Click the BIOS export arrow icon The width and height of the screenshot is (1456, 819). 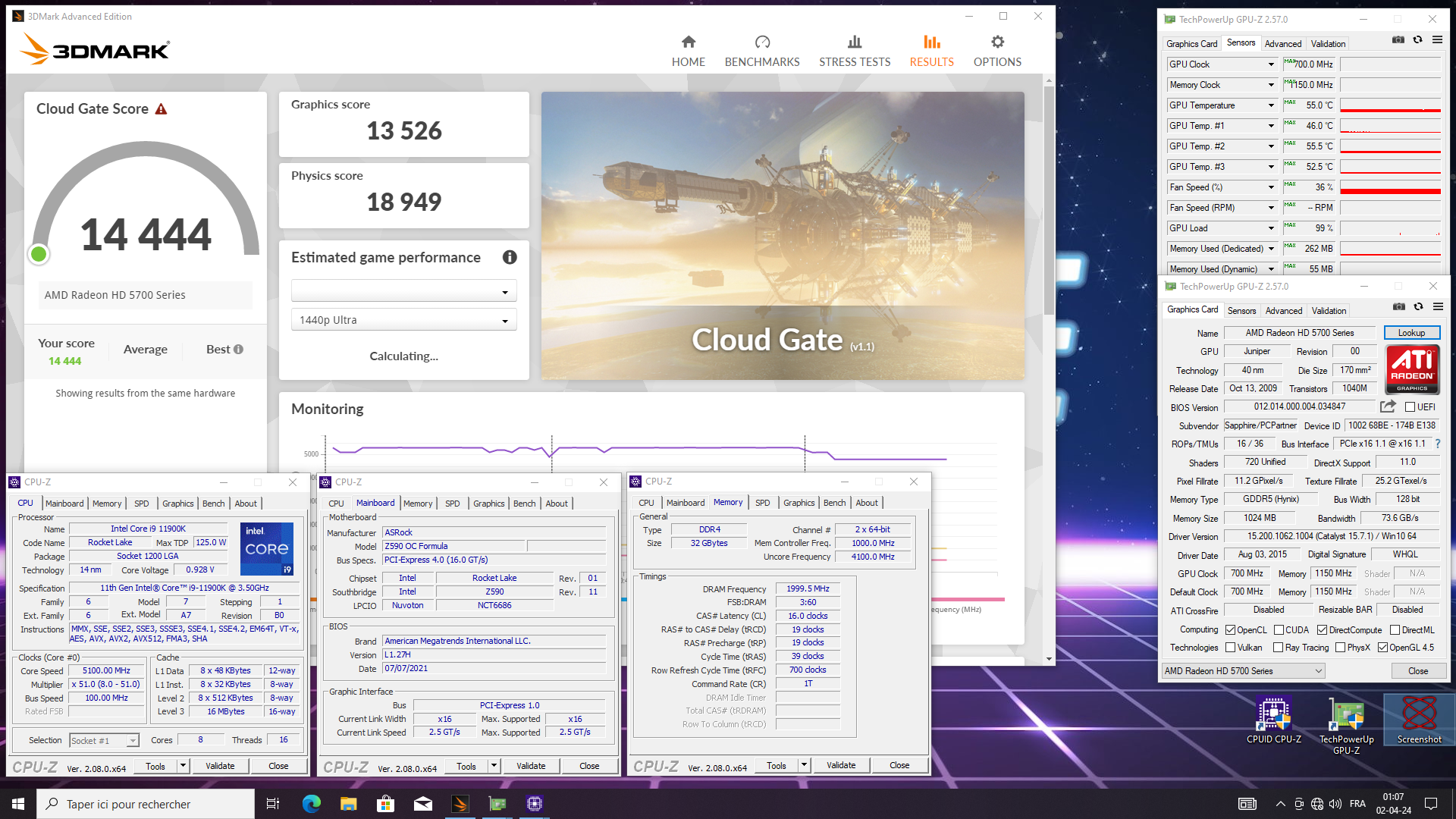point(1388,406)
